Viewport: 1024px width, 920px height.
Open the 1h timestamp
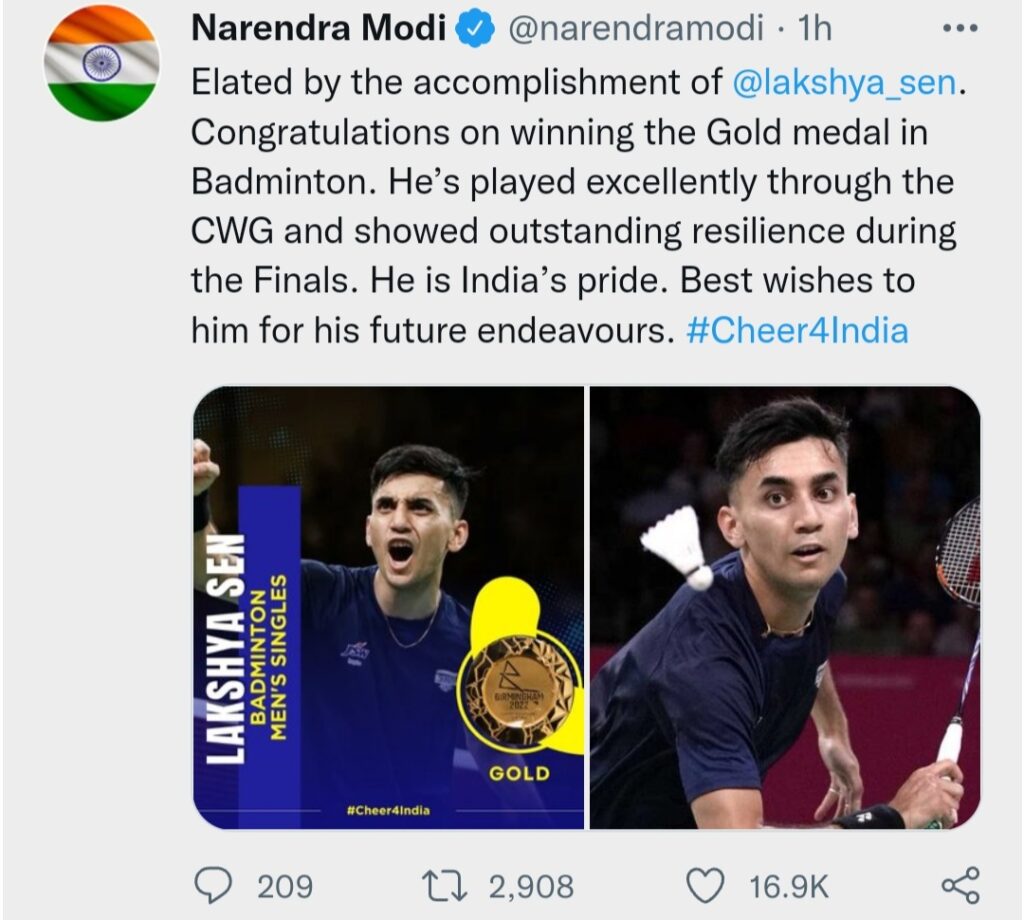click(815, 29)
